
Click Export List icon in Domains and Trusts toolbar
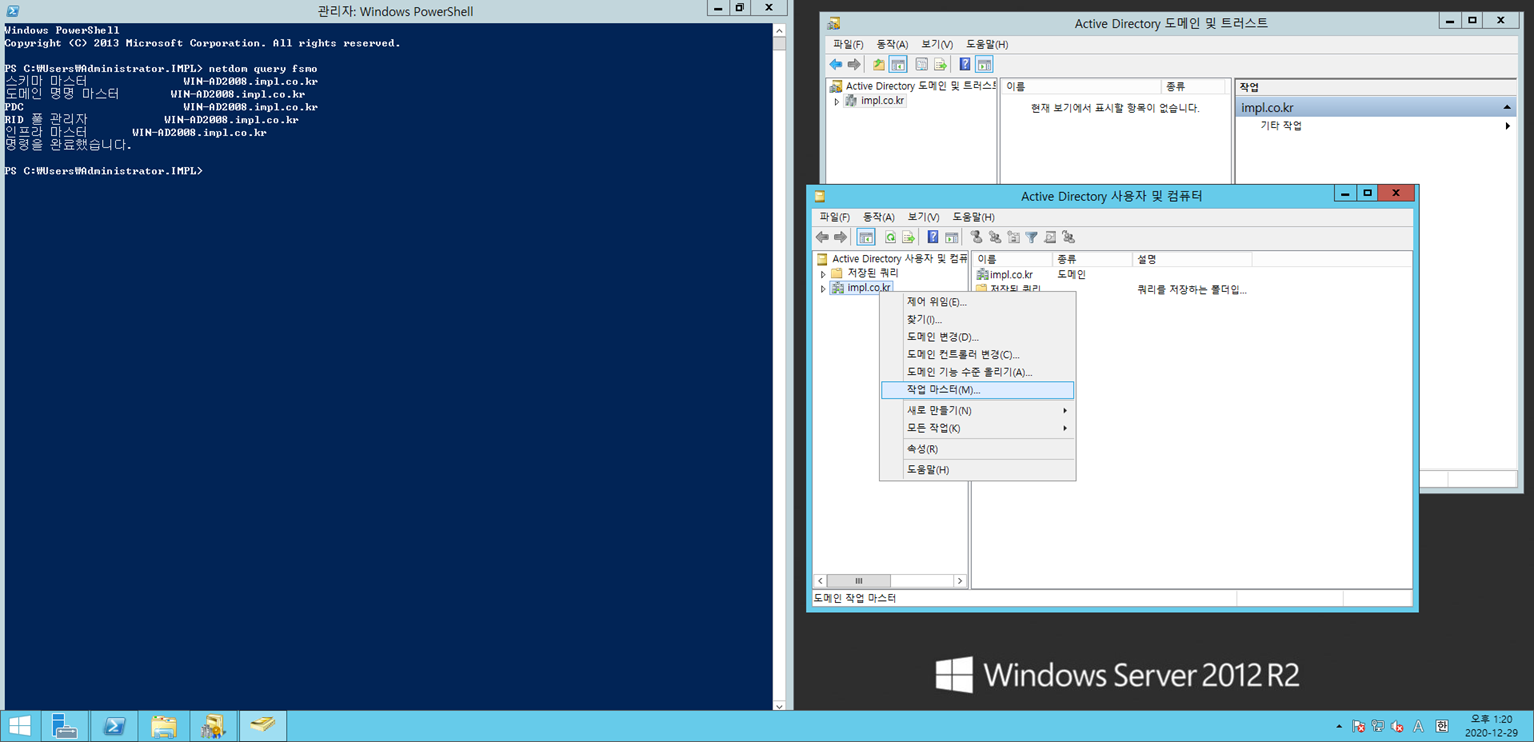940,64
